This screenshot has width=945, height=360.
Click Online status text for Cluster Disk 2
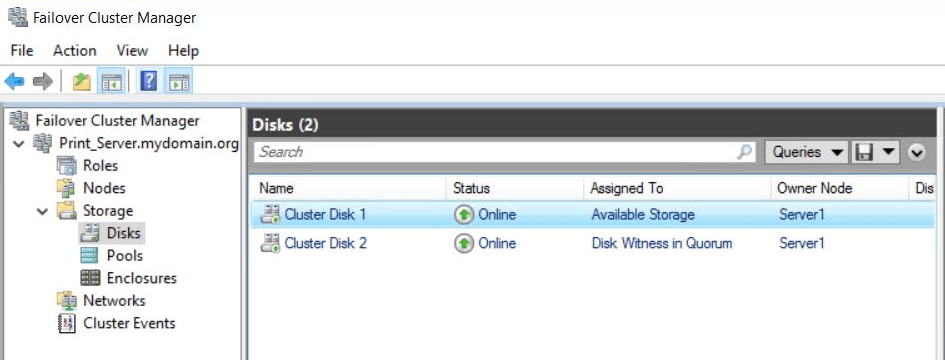pyautogui.click(x=497, y=243)
